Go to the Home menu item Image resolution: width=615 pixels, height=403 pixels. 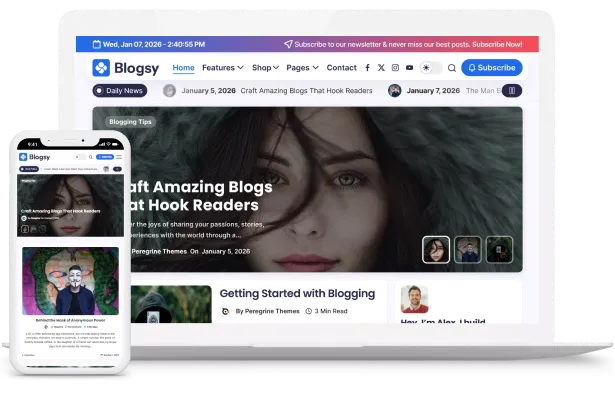[183, 68]
